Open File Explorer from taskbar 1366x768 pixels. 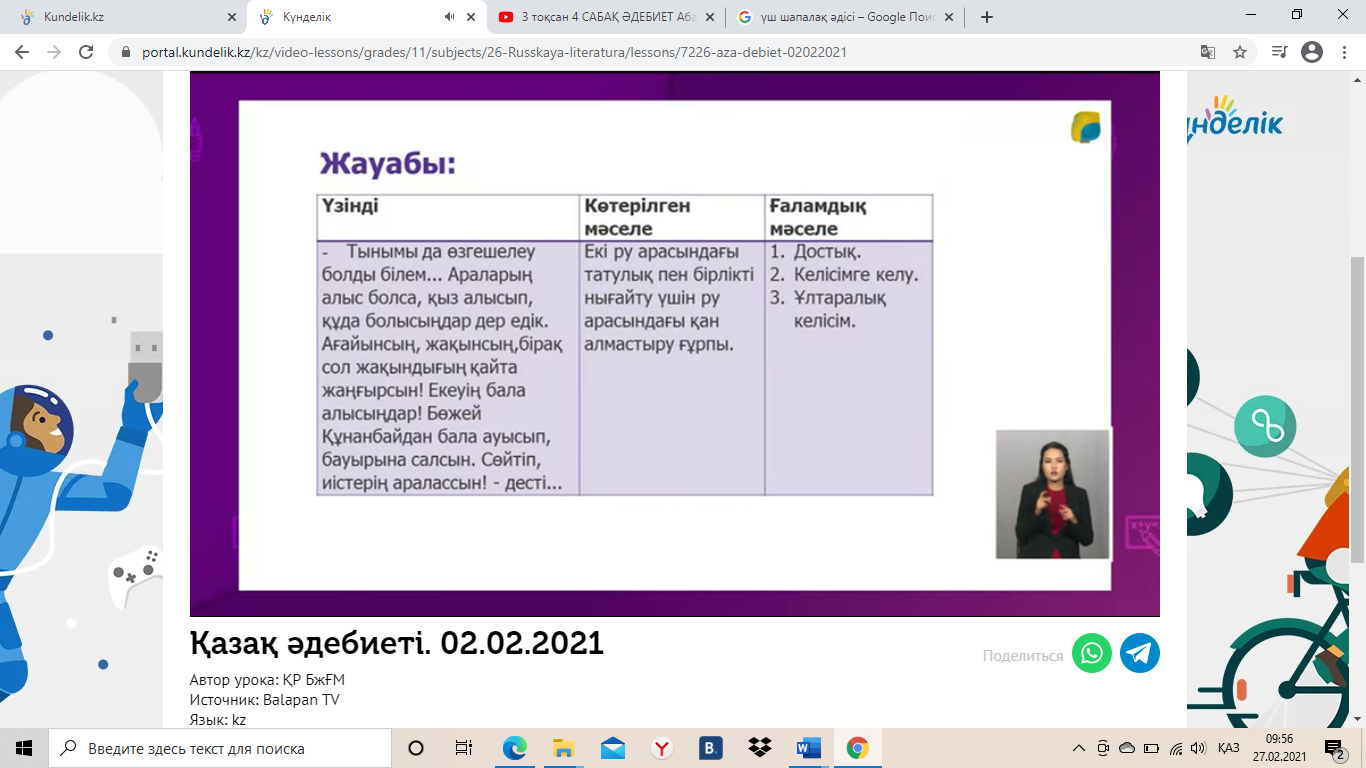click(x=563, y=748)
